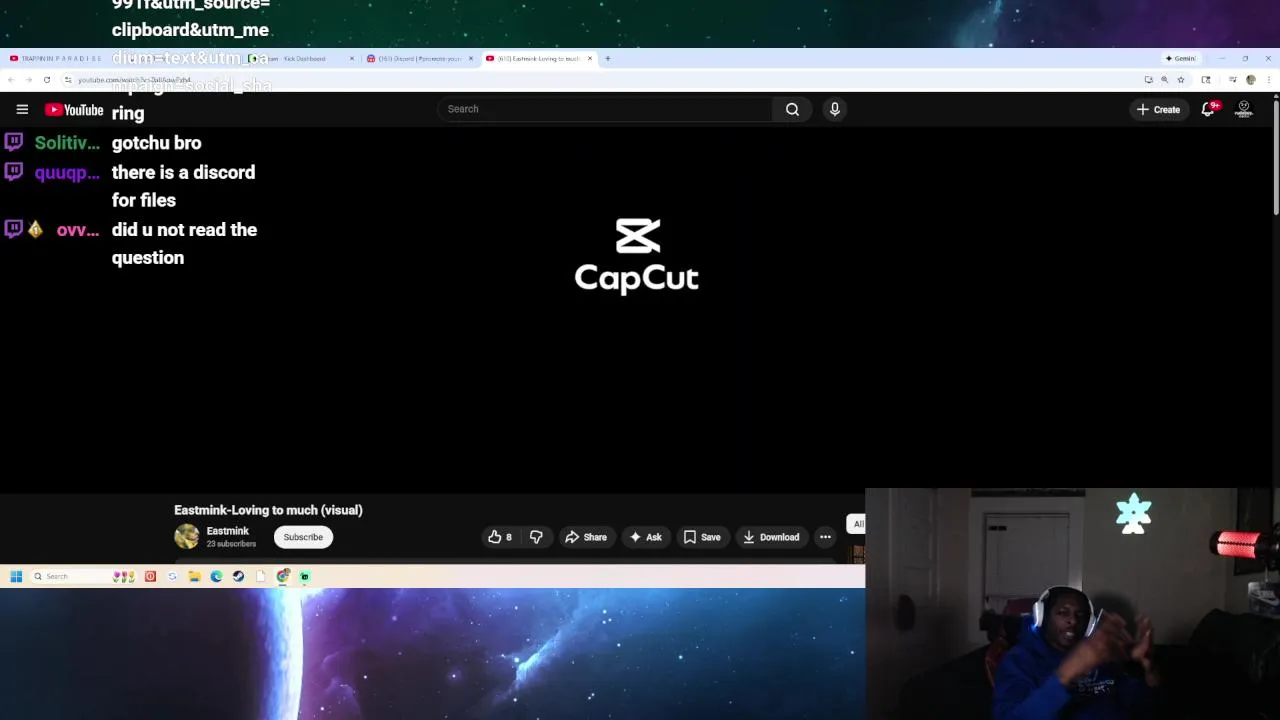Open Chrome from taskbar
Image resolution: width=1280 pixels, height=720 pixels.
pyautogui.click(x=283, y=576)
